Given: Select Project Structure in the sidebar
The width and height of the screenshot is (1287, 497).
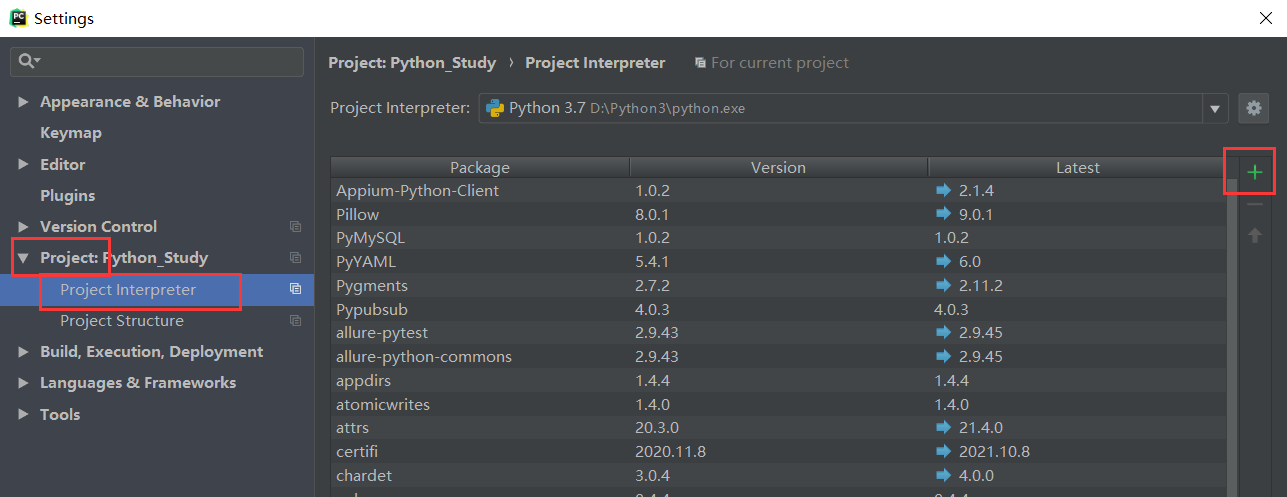Looking at the screenshot, I should pos(122,321).
